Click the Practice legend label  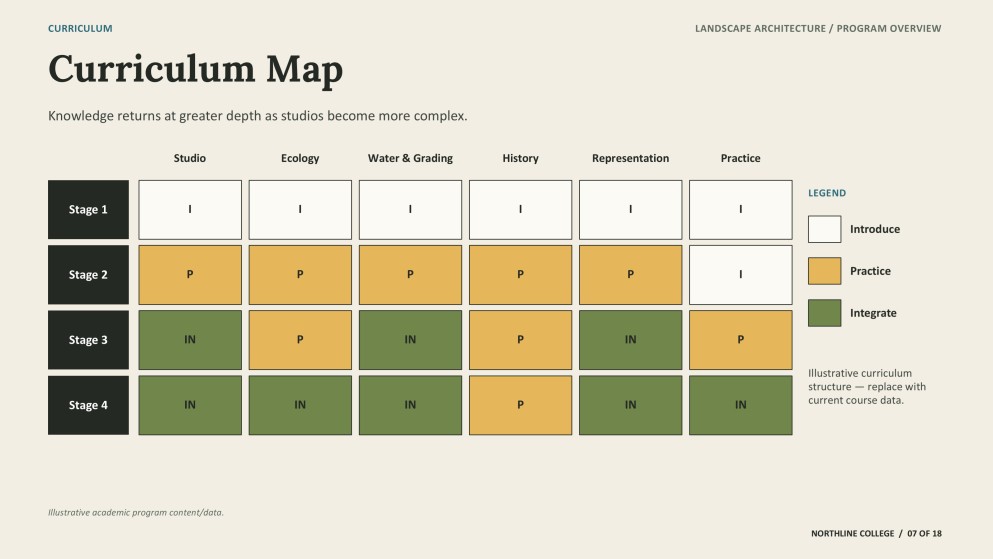[x=870, y=271]
